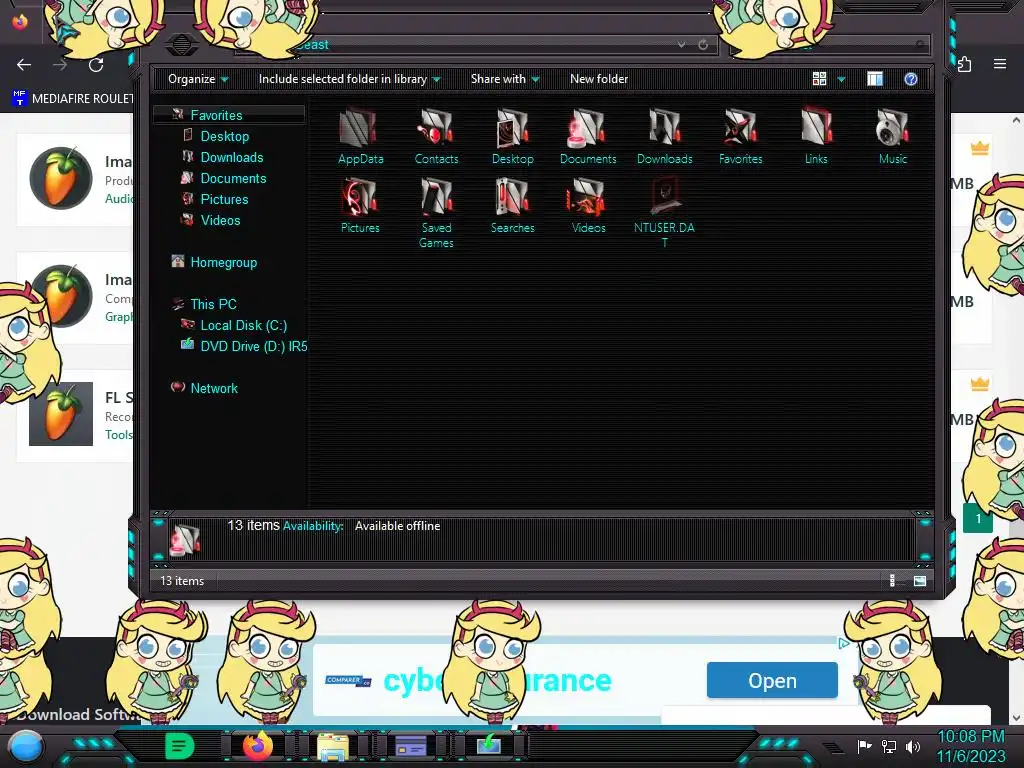Click the volume speaker tray icon
The width and height of the screenshot is (1024, 768).
(x=913, y=746)
